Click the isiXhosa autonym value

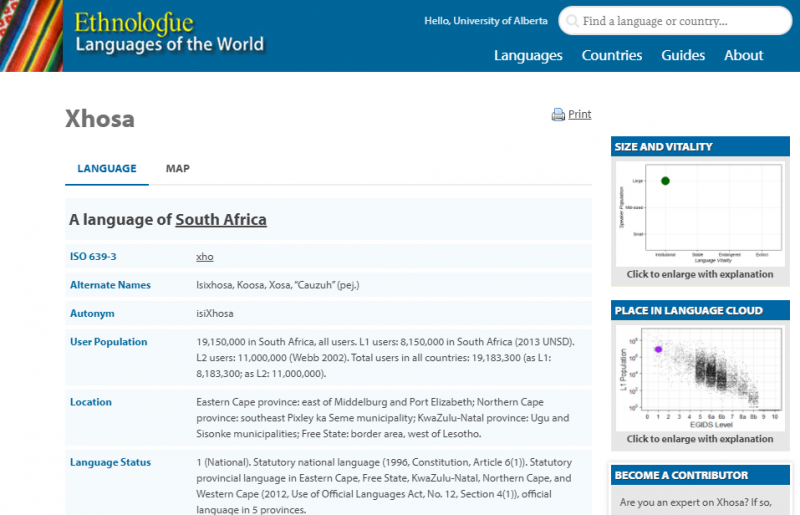(215, 313)
